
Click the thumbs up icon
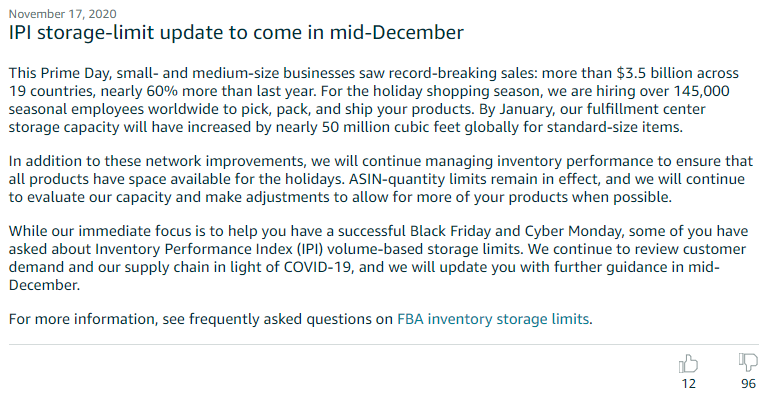pos(688,364)
